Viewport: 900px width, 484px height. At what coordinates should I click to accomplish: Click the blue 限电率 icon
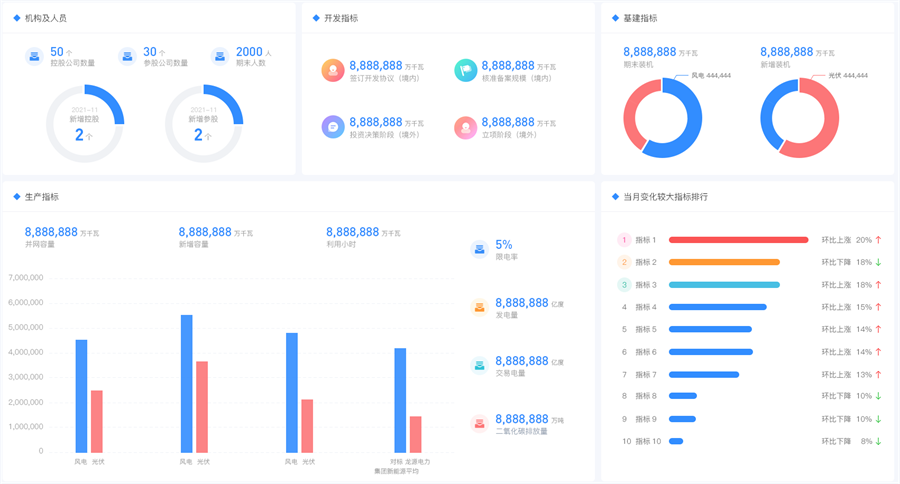pos(480,249)
